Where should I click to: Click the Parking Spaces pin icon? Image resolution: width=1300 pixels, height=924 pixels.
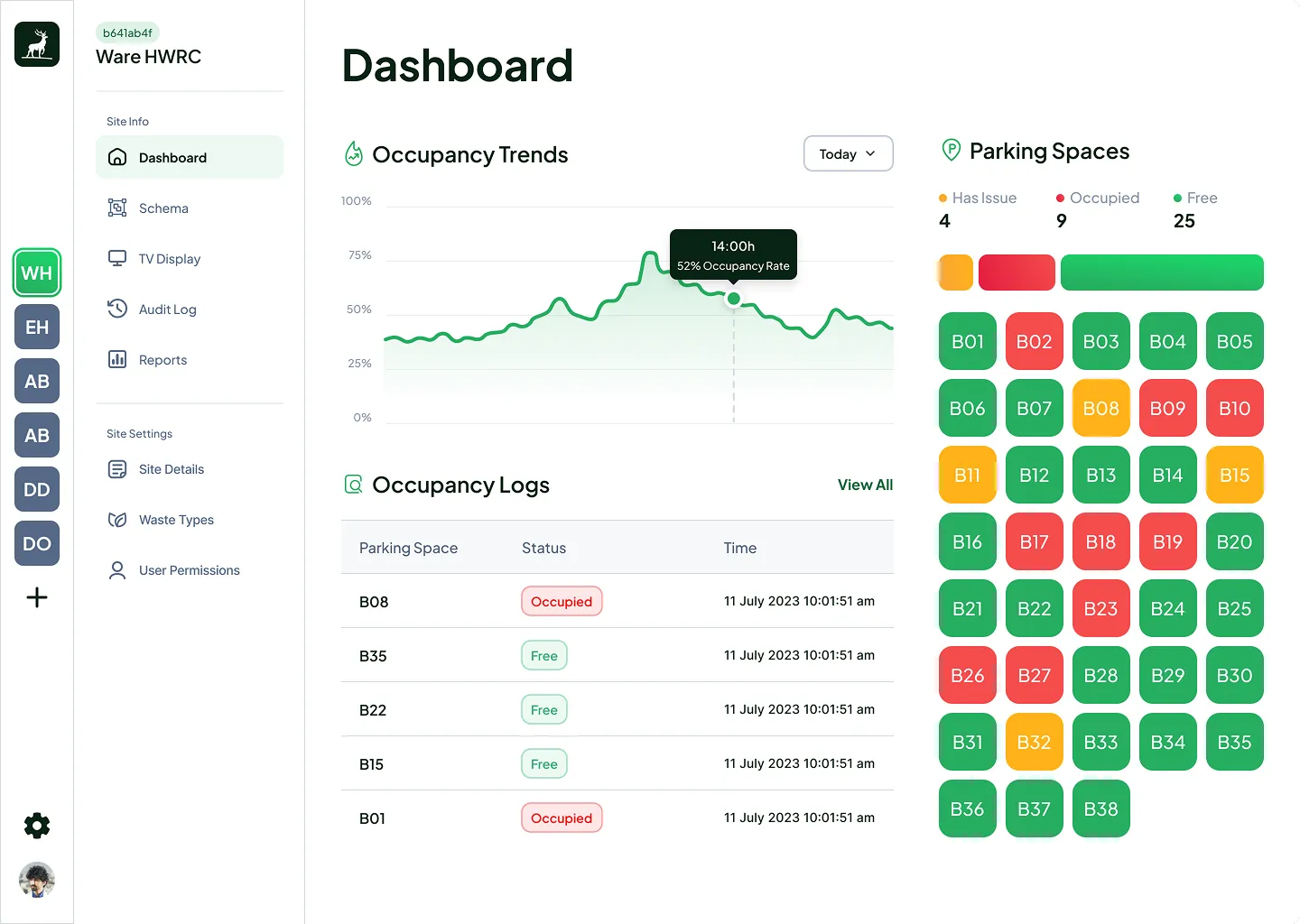[951, 150]
